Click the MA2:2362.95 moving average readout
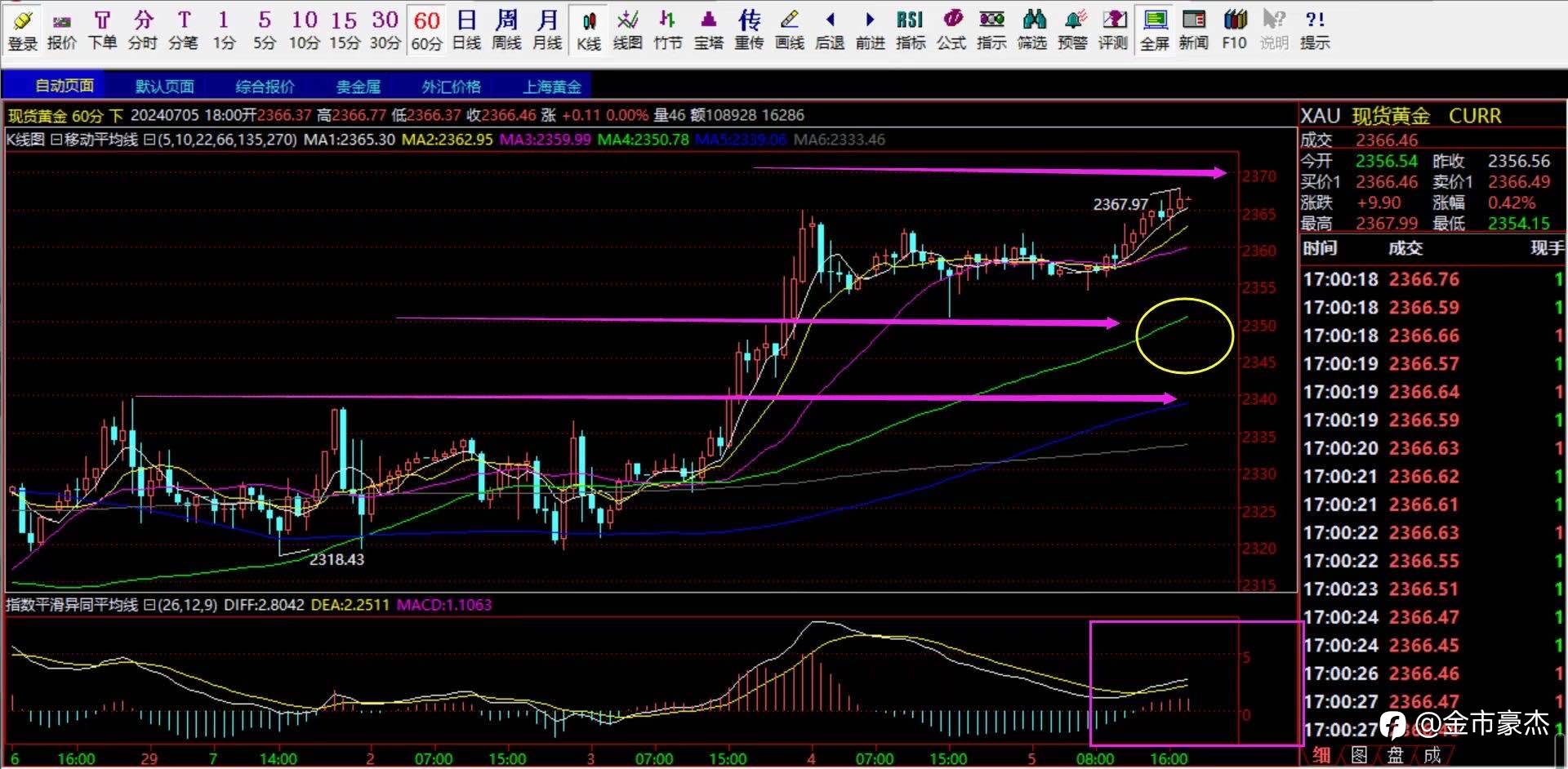1568x769 pixels. pos(448,140)
